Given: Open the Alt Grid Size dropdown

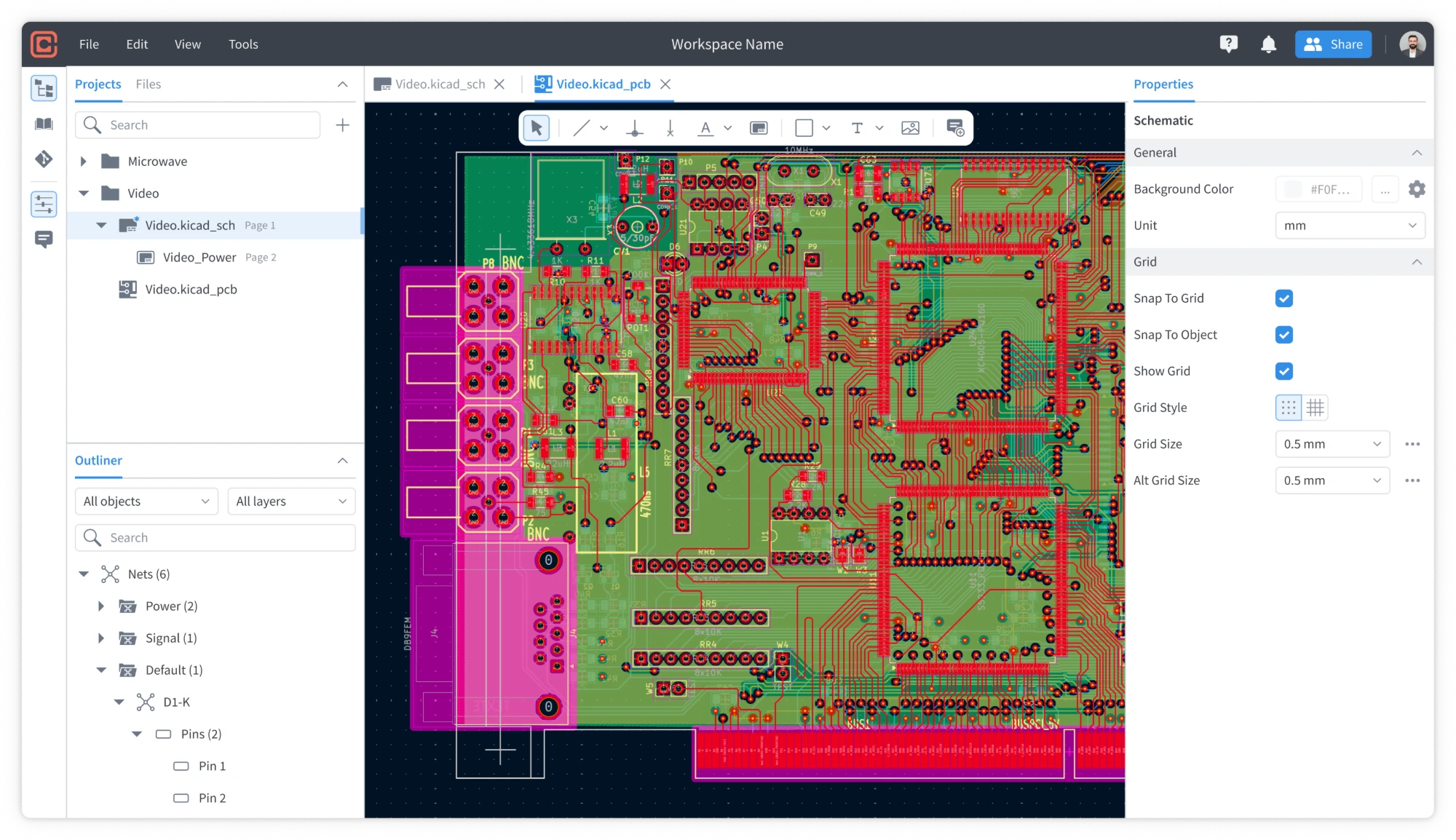Looking at the screenshot, I should [1332, 480].
